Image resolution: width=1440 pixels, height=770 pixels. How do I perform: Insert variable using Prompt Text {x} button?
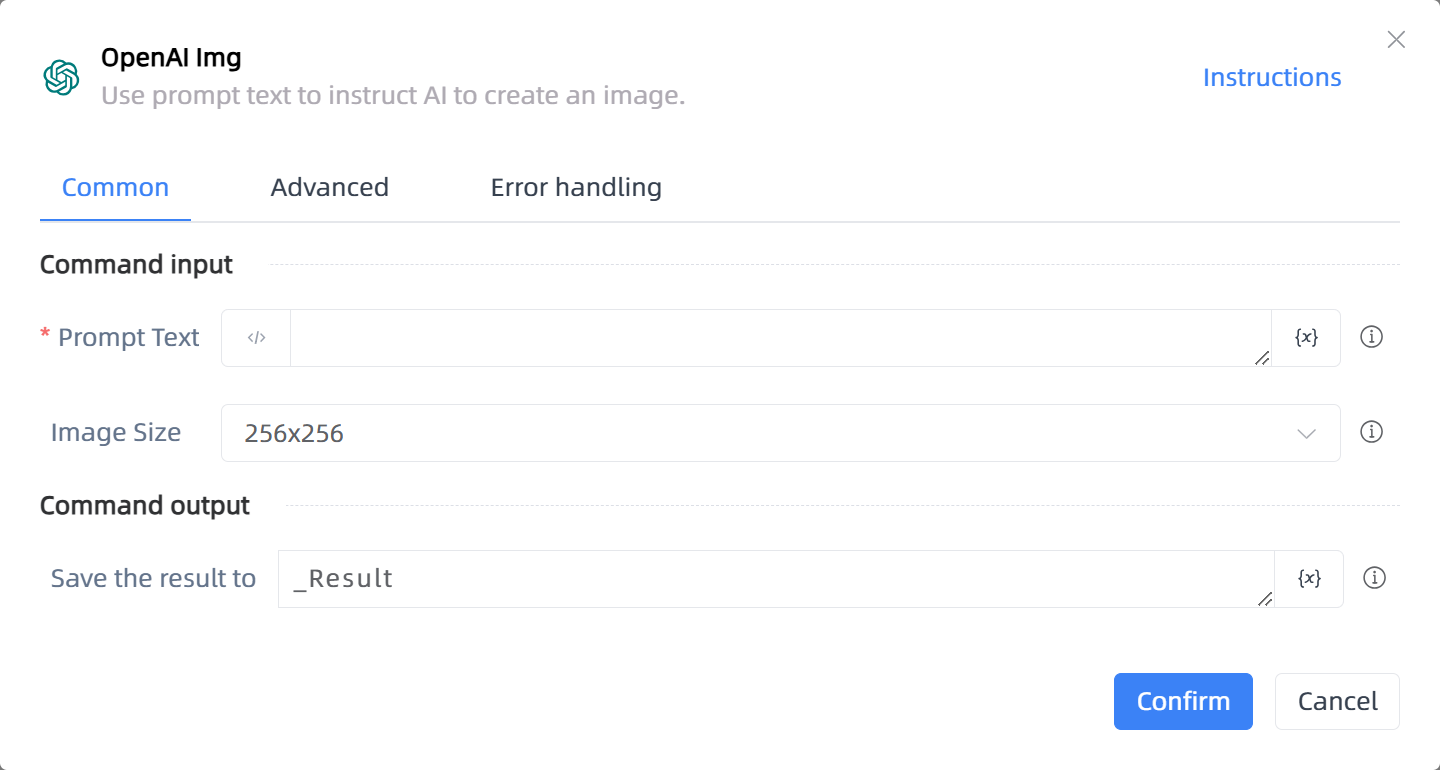[1306, 338]
